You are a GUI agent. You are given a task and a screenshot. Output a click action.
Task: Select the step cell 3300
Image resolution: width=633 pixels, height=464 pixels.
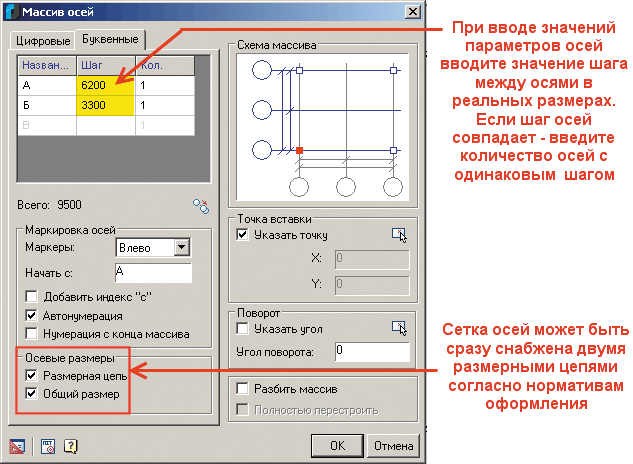106,105
